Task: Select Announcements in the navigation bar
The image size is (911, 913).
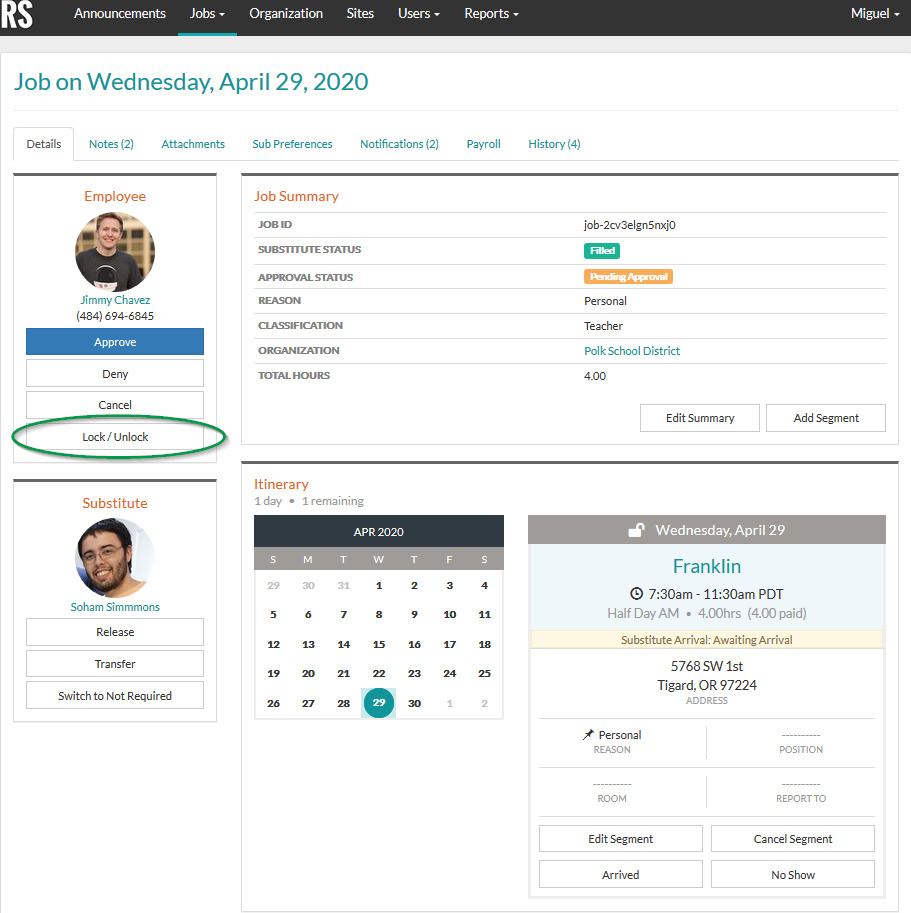Action: [x=120, y=14]
